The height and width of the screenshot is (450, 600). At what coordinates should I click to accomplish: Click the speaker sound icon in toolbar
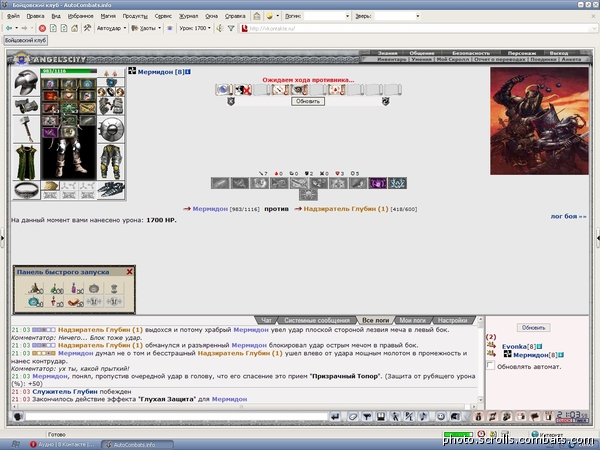pos(220,28)
